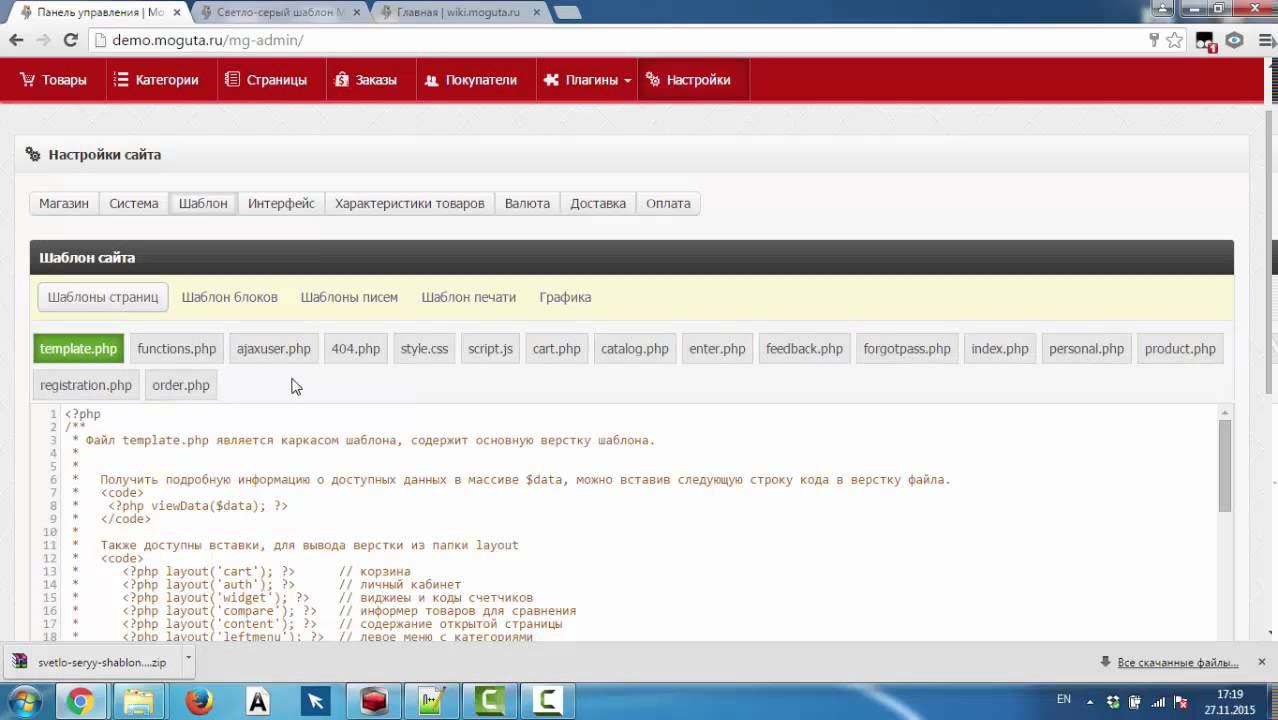Click the browser back arrow
Image resolution: width=1278 pixels, height=720 pixels.
[16, 40]
